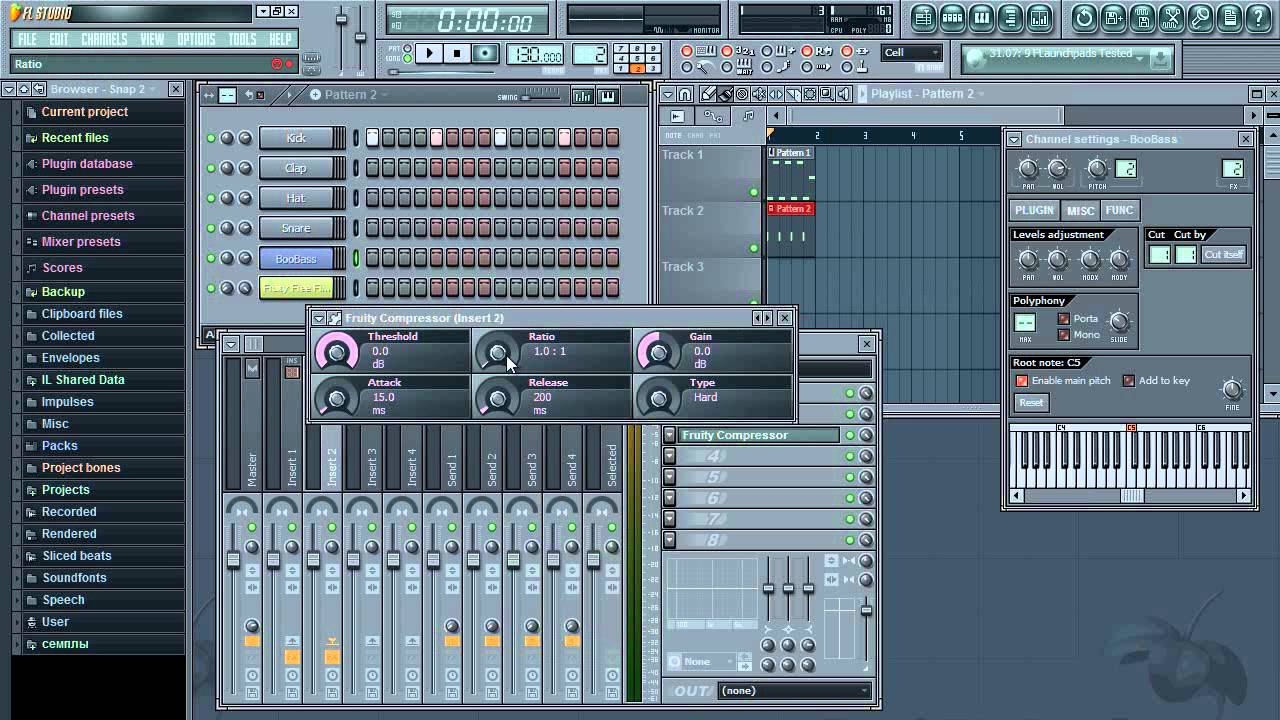Select the Draw pencil tool in Playlist

[708, 94]
